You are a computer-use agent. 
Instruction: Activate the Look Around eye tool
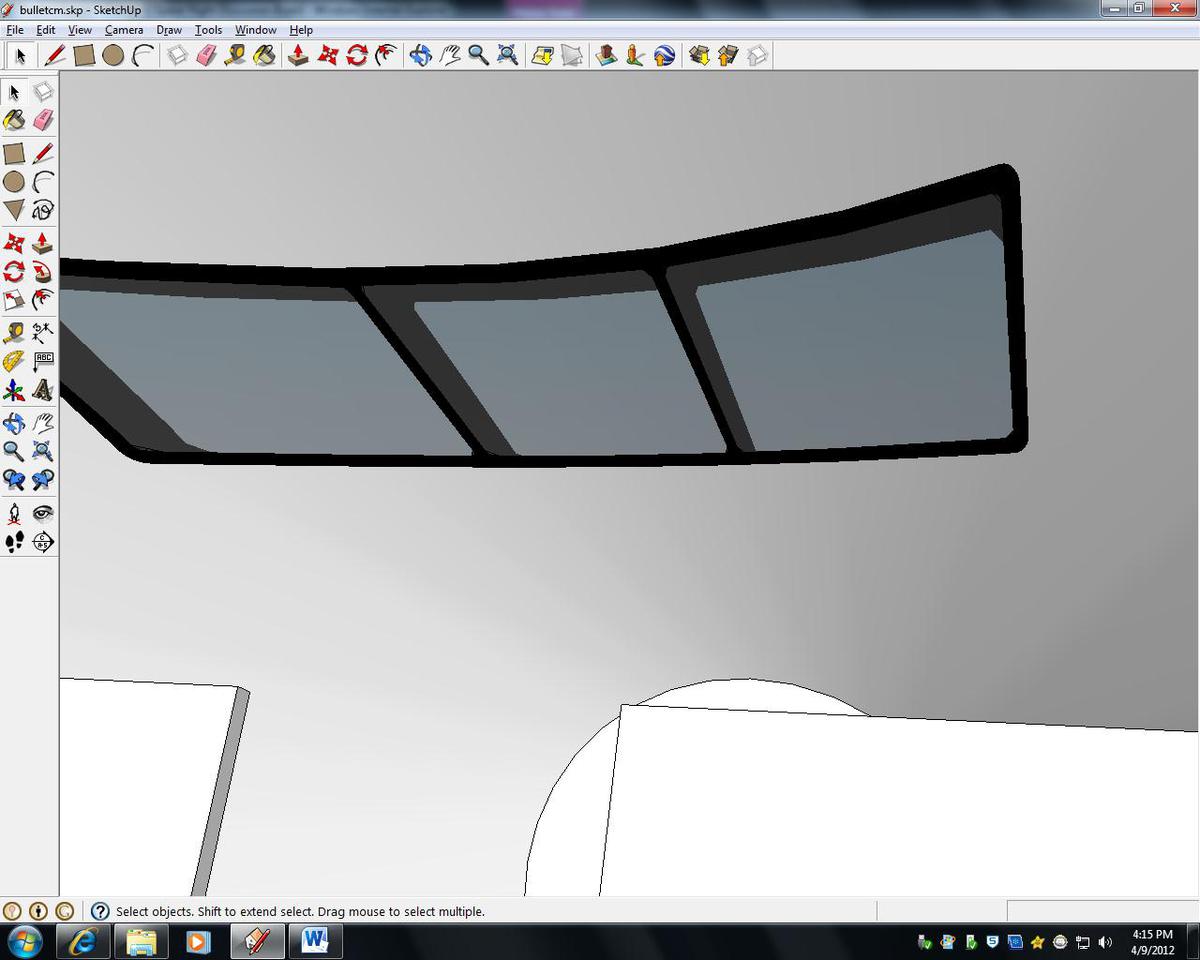[x=43, y=513]
